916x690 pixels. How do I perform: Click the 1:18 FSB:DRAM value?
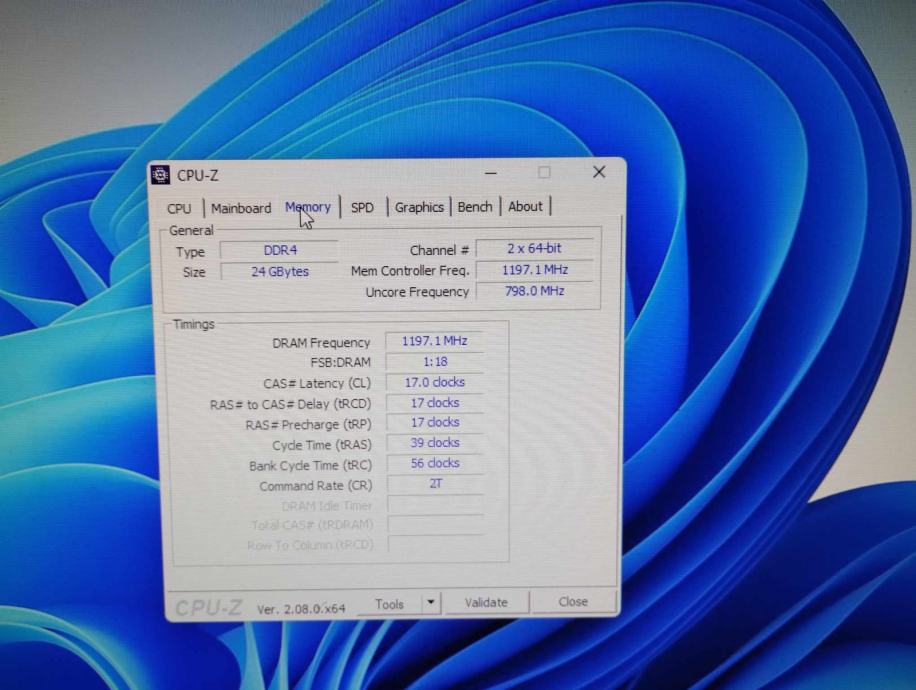click(x=435, y=362)
